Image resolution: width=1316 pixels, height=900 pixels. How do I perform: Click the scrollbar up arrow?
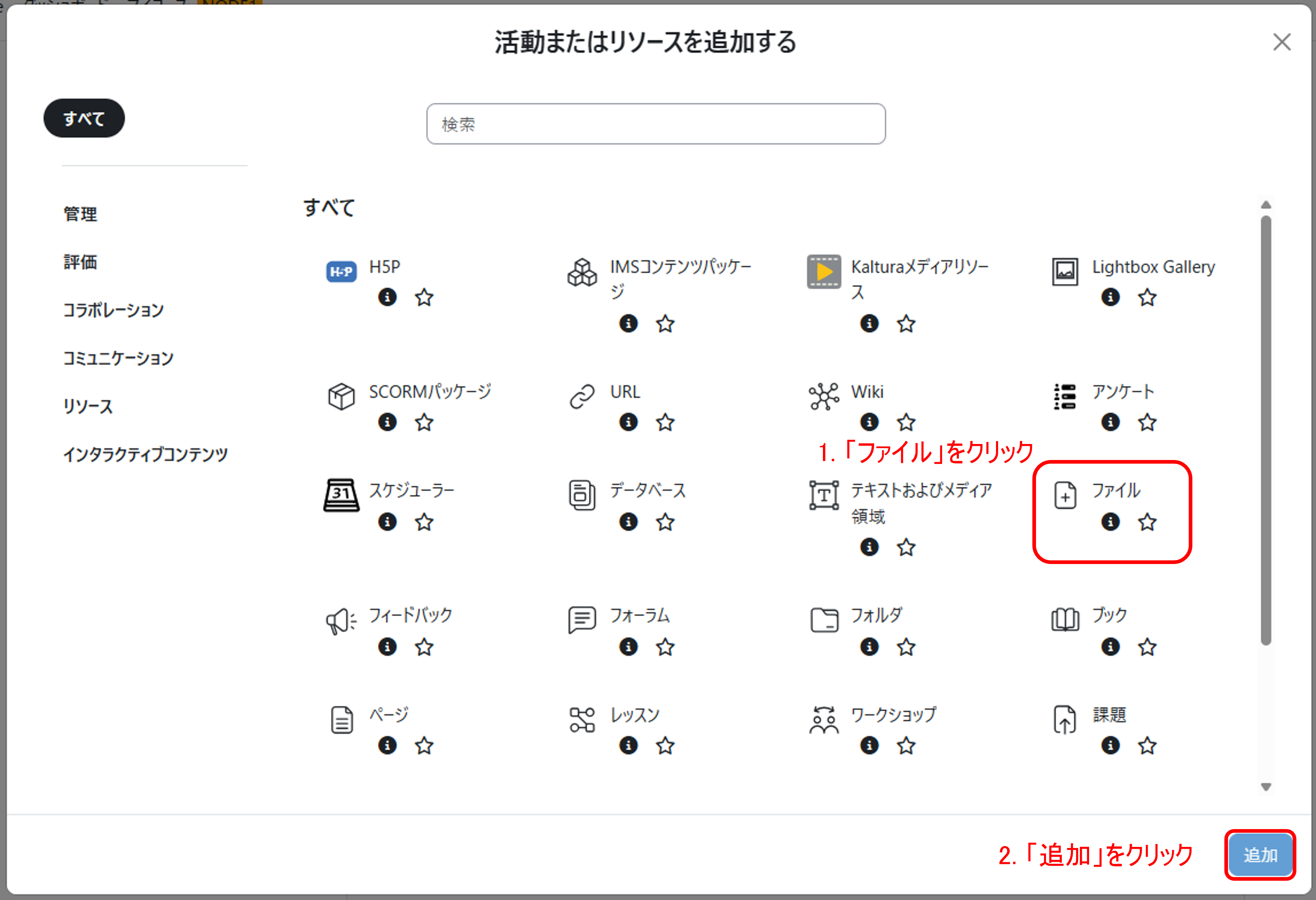[x=1266, y=204]
